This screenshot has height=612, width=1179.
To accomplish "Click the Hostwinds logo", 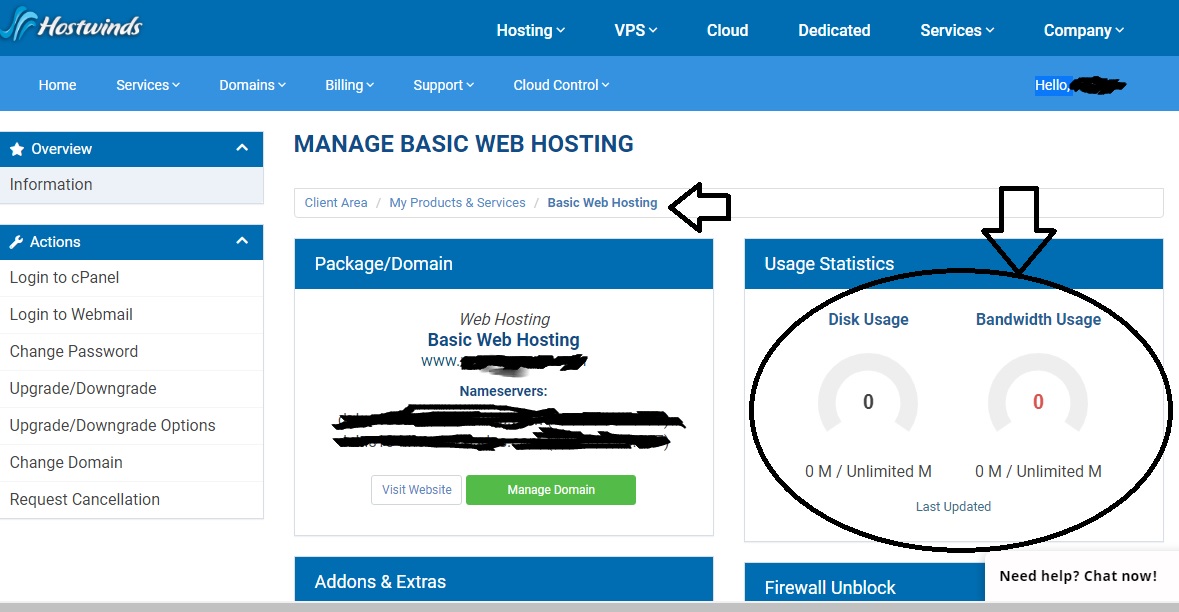I will 71,25.
